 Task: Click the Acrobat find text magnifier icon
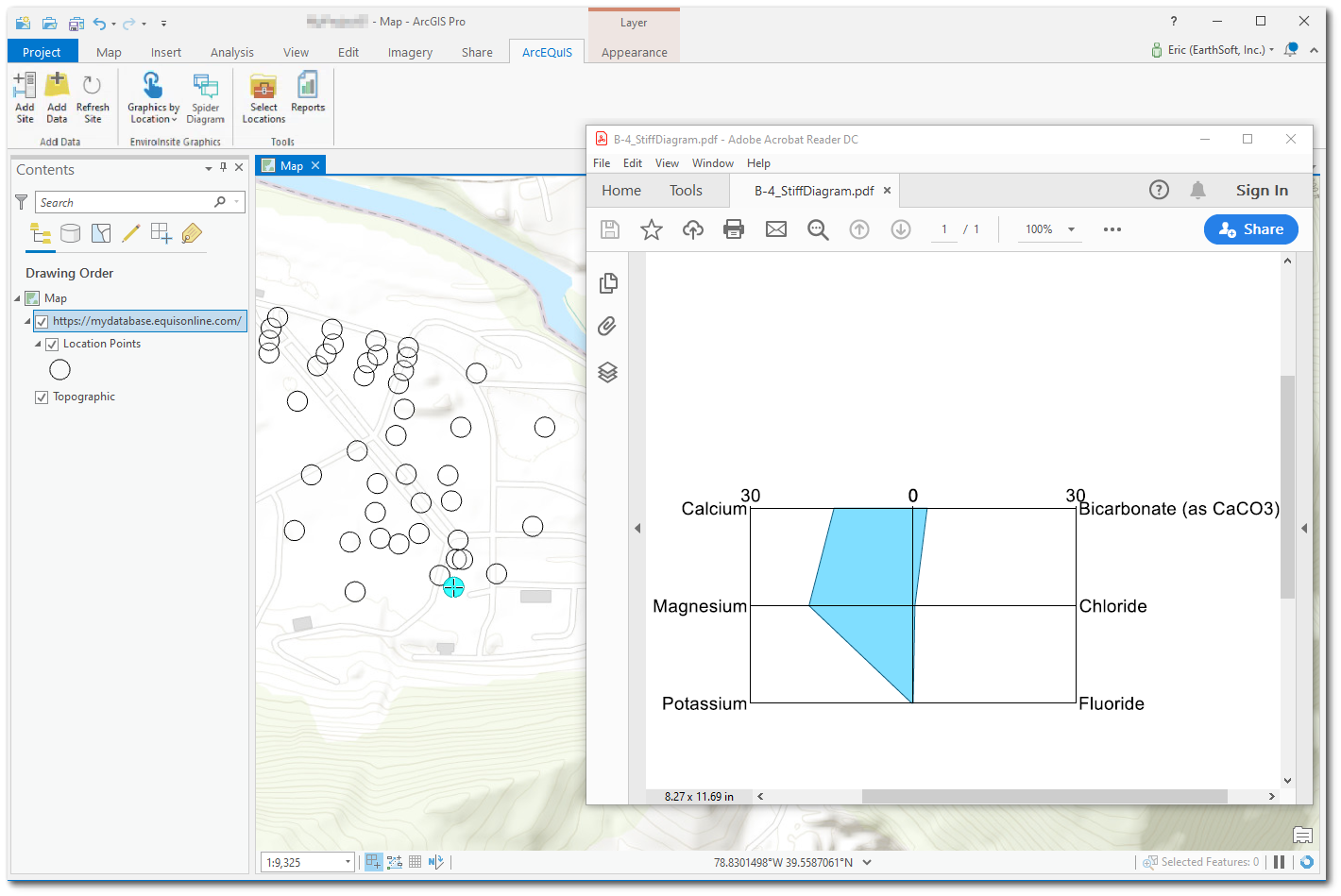coord(818,229)
